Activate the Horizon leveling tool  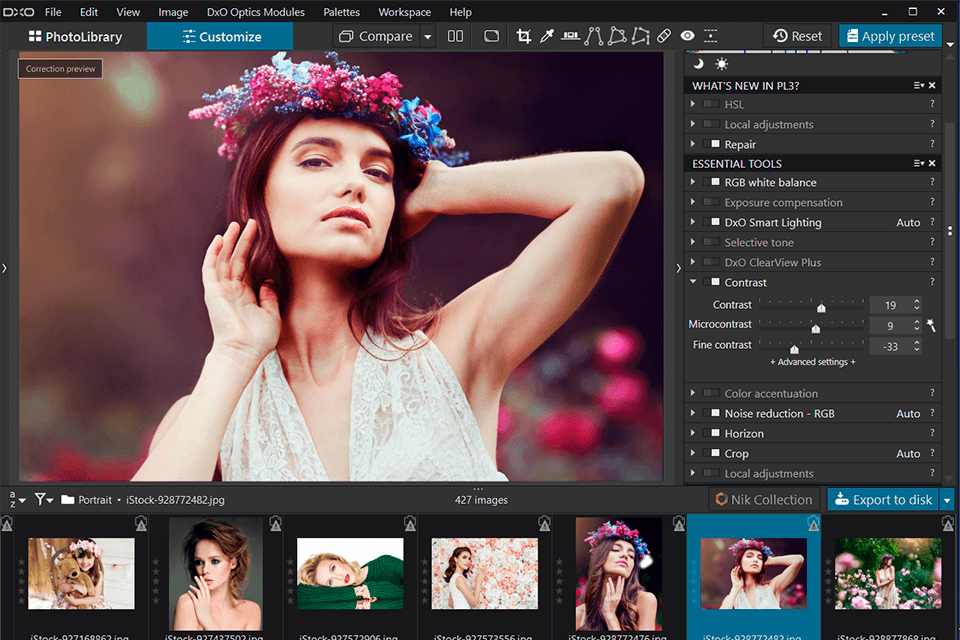[x=570, y=36]
